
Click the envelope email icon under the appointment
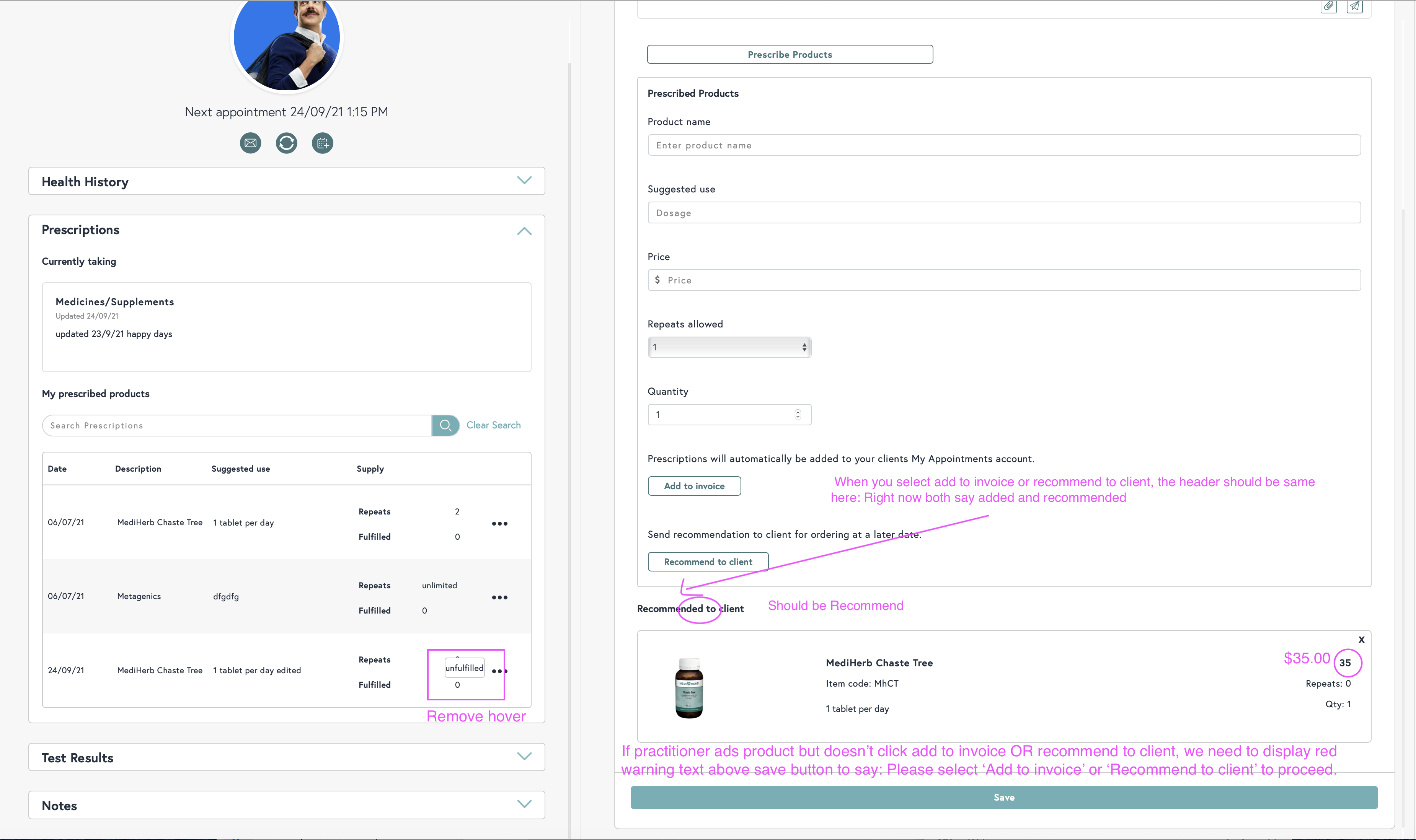pos(250,143)
